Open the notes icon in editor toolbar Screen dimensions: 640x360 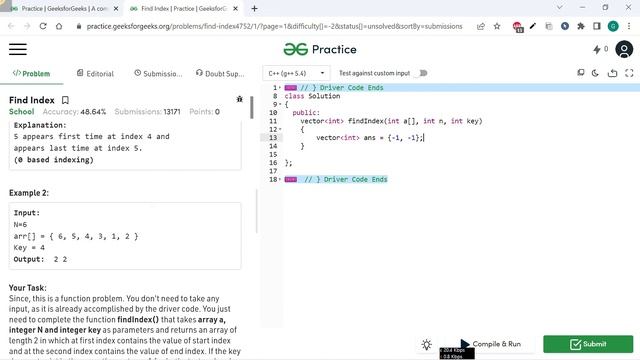580,73
